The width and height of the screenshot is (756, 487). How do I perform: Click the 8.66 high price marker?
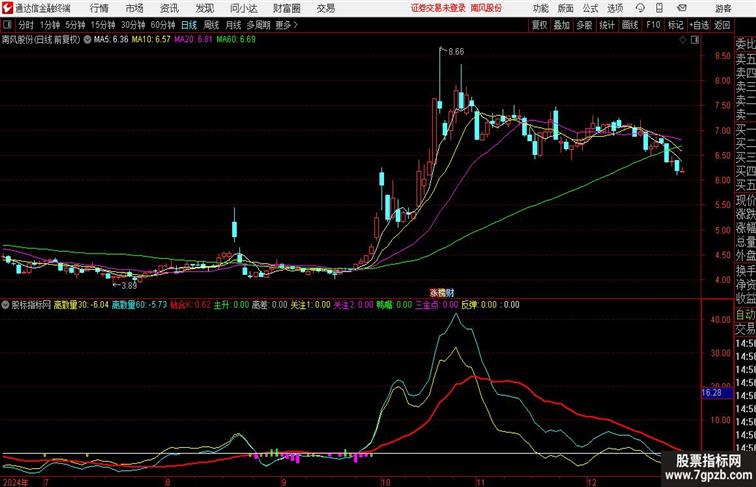pyautogui.click(x=456, y=52)
